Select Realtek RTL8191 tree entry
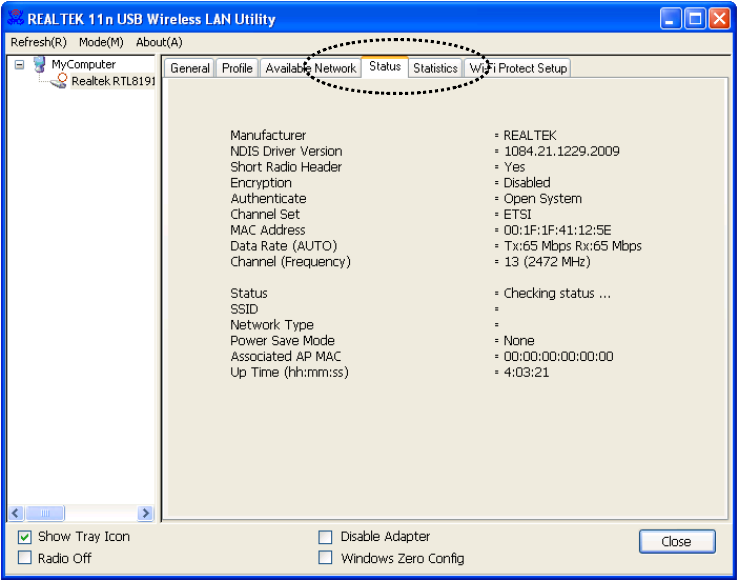Screen dimensions: 738x580 pyautogui.click(x=113, y=81)
